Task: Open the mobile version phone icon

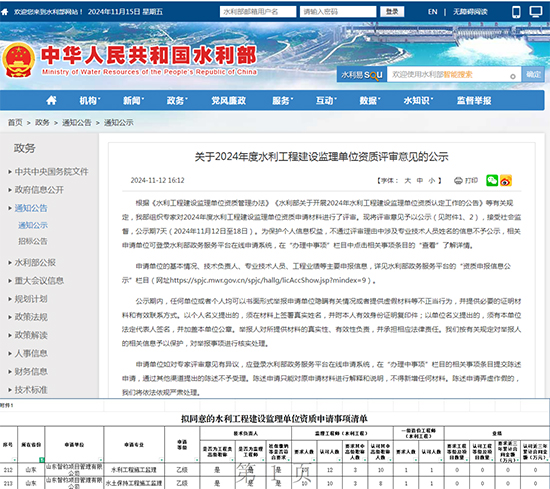Action: click(516, 12)
